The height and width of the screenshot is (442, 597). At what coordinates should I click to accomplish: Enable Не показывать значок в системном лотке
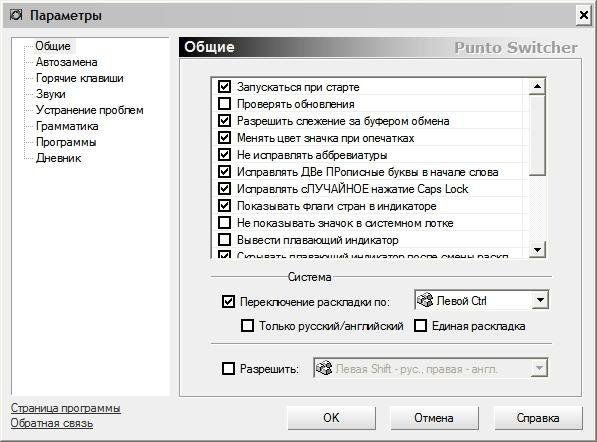pos(224,222)
